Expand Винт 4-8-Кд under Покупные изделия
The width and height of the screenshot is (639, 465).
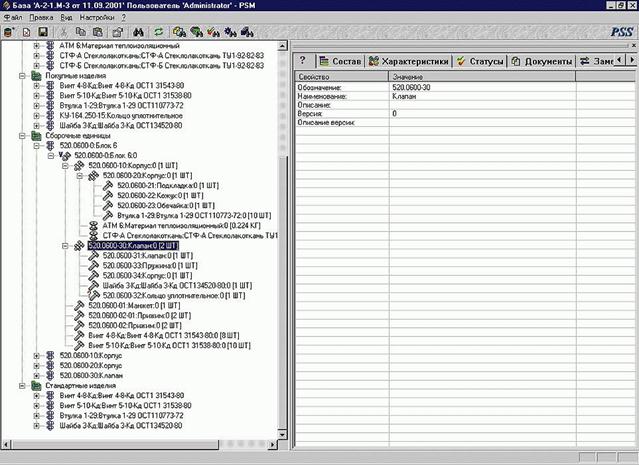[x=37, y=86]
